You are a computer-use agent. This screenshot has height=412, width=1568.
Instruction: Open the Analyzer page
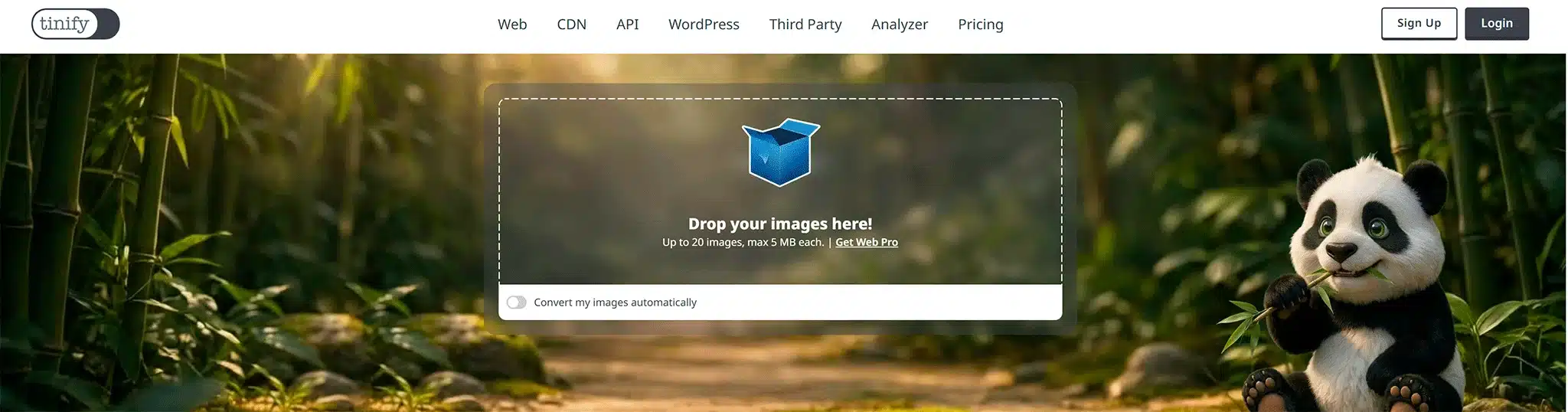point(900,25)
